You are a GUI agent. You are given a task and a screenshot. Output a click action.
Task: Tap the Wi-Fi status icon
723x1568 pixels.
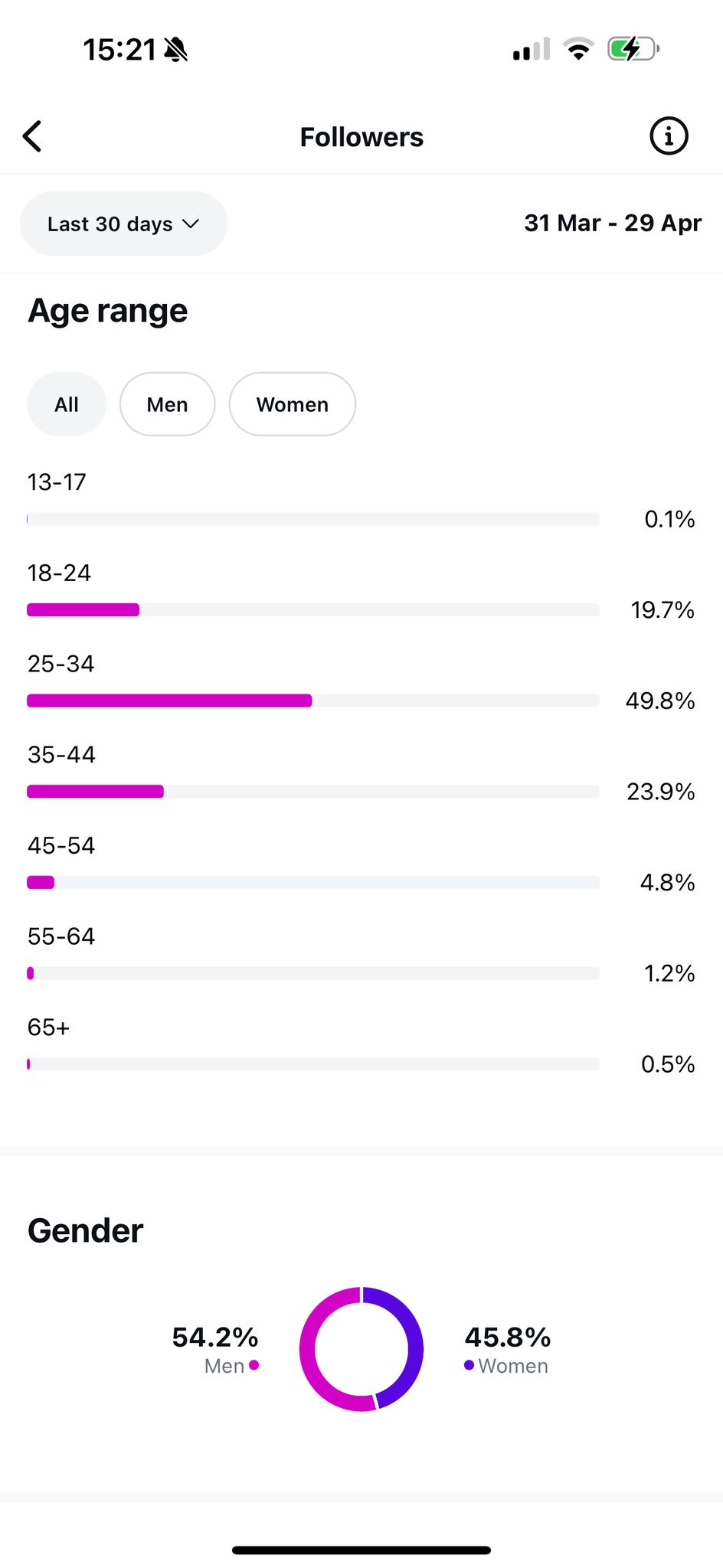[x=578, y=49]
